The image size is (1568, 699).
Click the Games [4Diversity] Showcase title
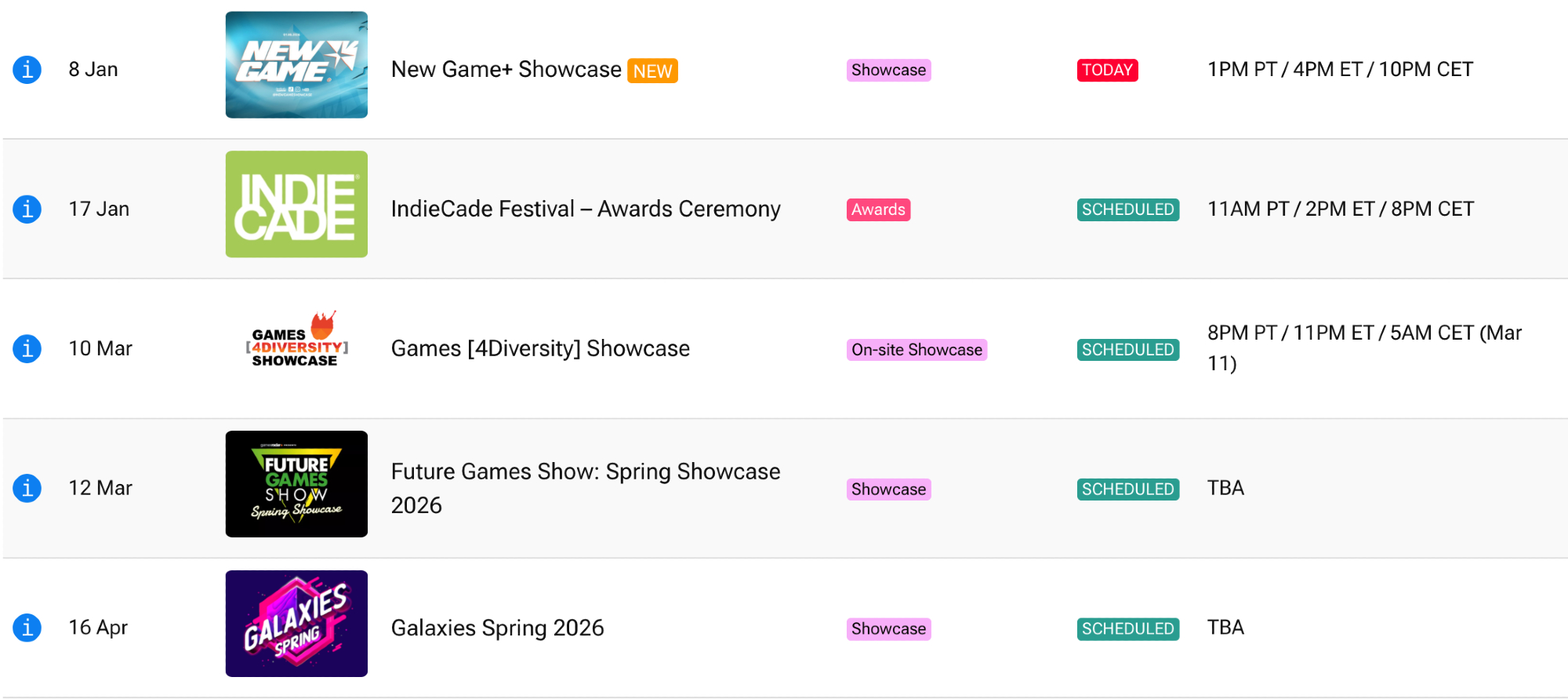(540, 348)
